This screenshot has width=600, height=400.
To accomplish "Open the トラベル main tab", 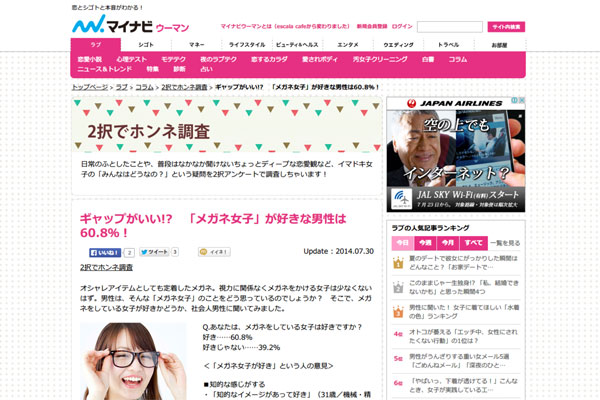I will tap(448, 45).
